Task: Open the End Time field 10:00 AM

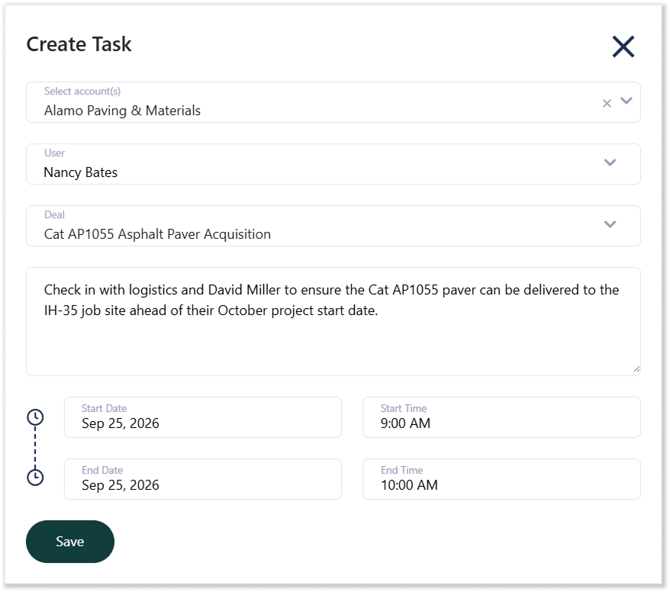Action: point(501,479)
